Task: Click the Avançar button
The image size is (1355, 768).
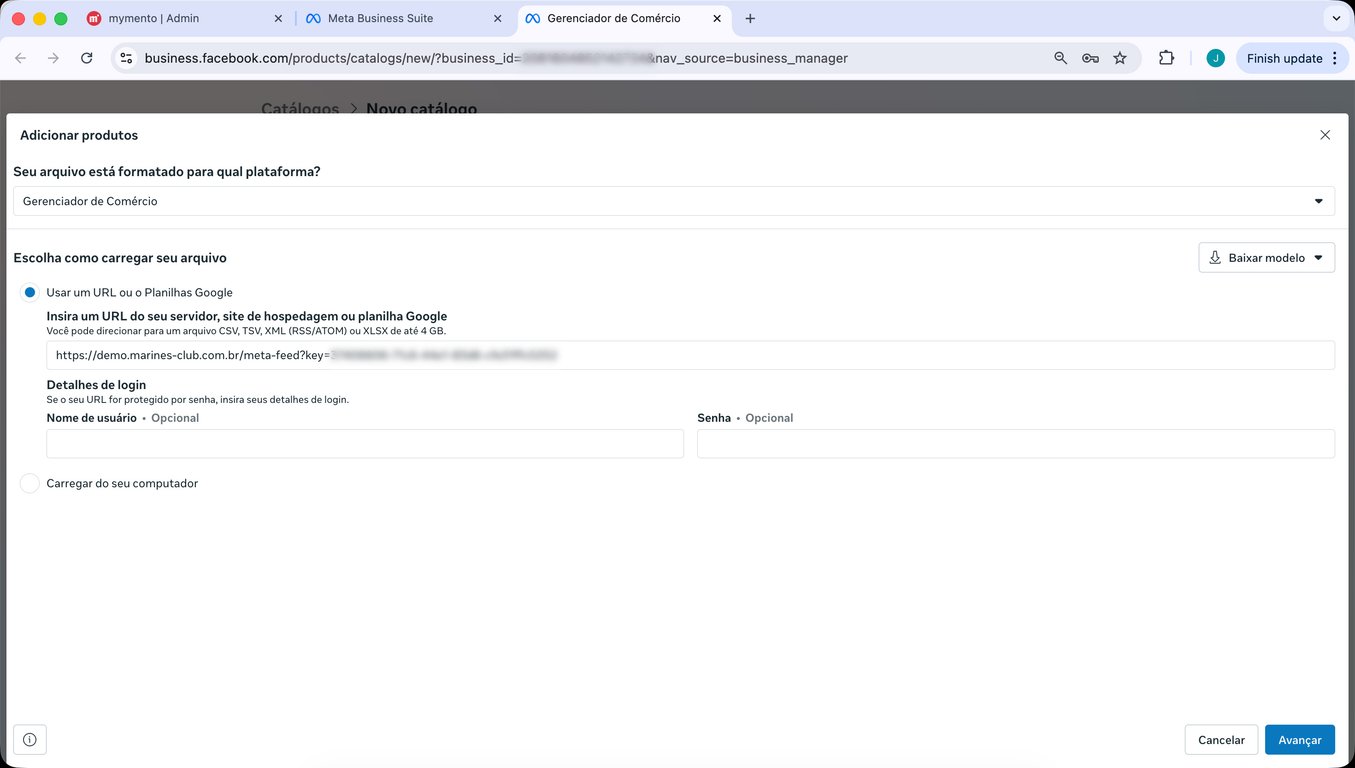Action: tap(1300, 740)
